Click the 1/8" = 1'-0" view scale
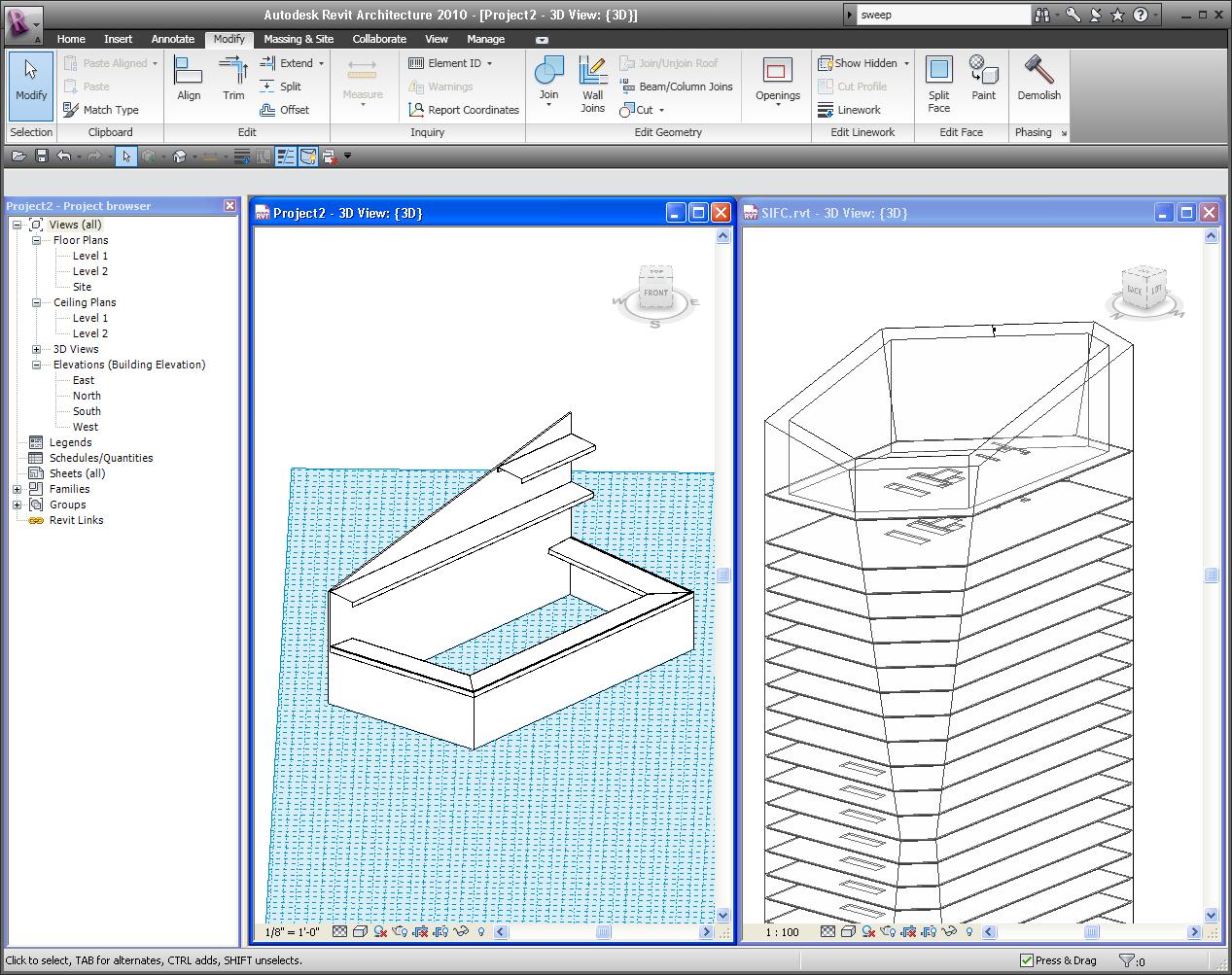This screenshot has height=975, width=1232. coord(292,932)
